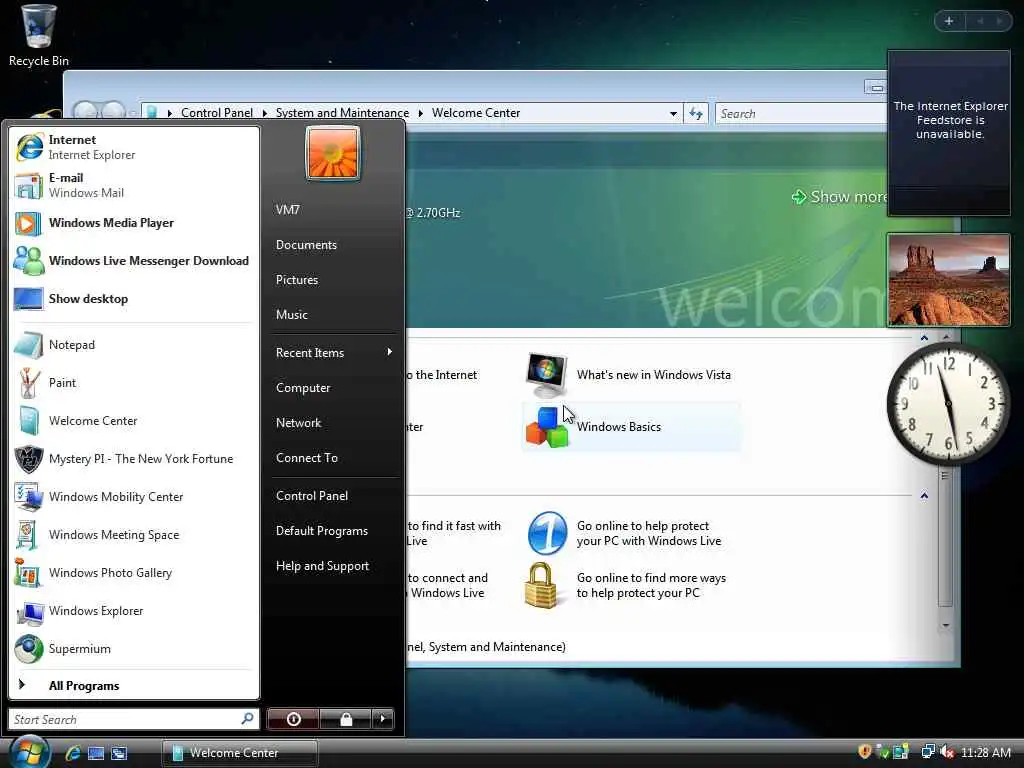This screenshot has width=1024, height=768.
Task: Open Default Programs
Action: click(332, 531)
